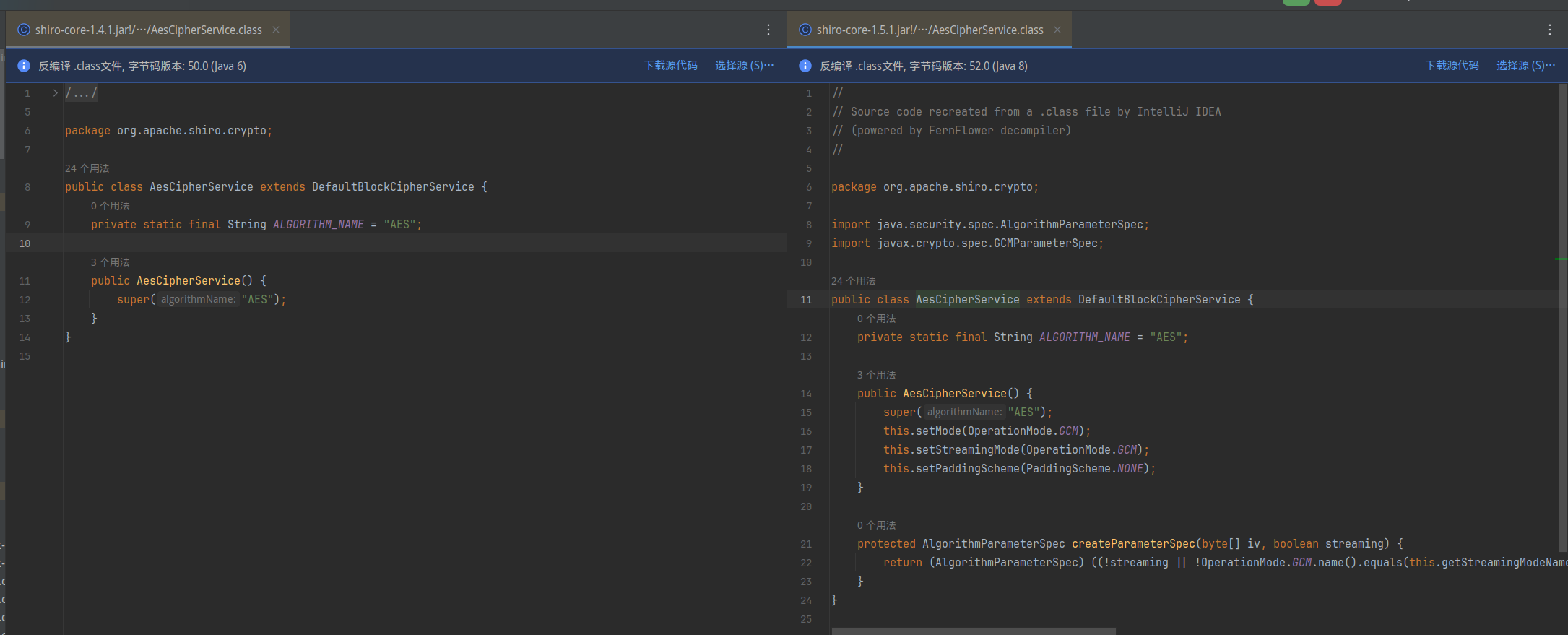Open left editor tab options menu

click(x=768, y=30)
